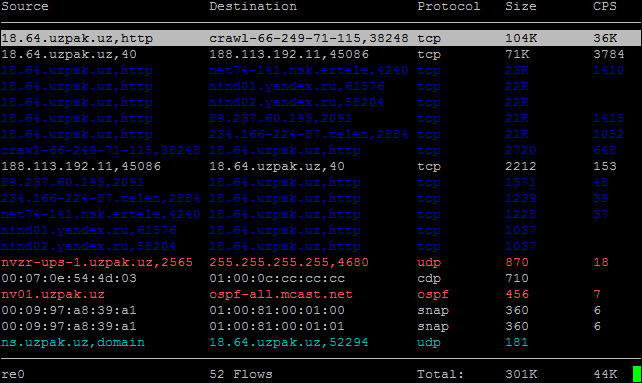
Task: Click the ospf protocol entry
Action: [433, 294]
